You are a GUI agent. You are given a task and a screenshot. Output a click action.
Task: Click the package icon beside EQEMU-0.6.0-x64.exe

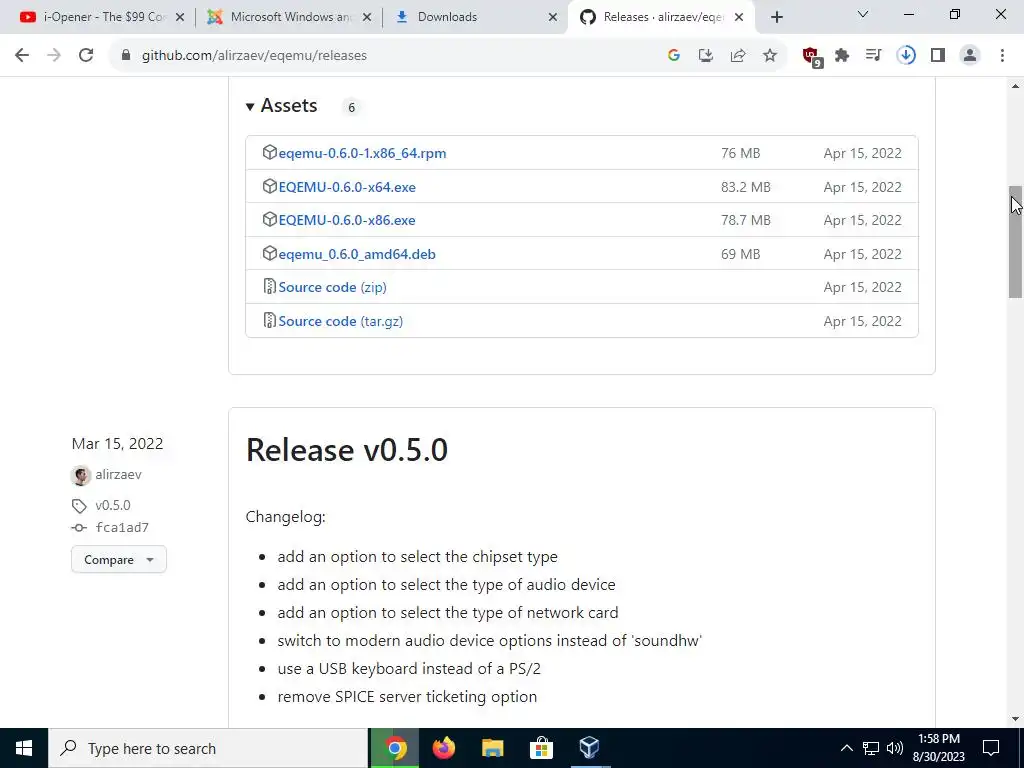[x=270, y=186]
